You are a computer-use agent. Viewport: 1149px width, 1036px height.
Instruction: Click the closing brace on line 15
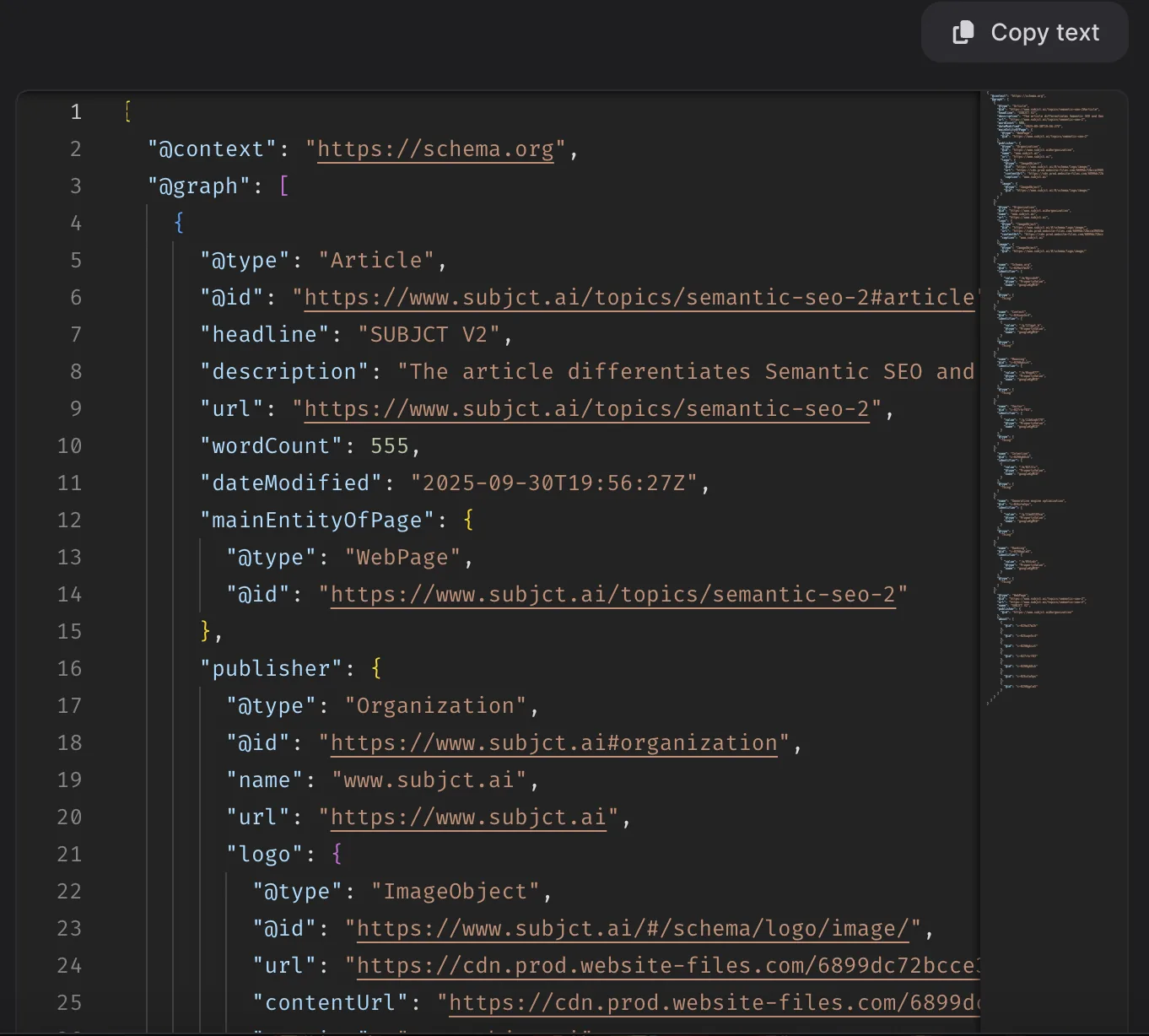[206, 632]
